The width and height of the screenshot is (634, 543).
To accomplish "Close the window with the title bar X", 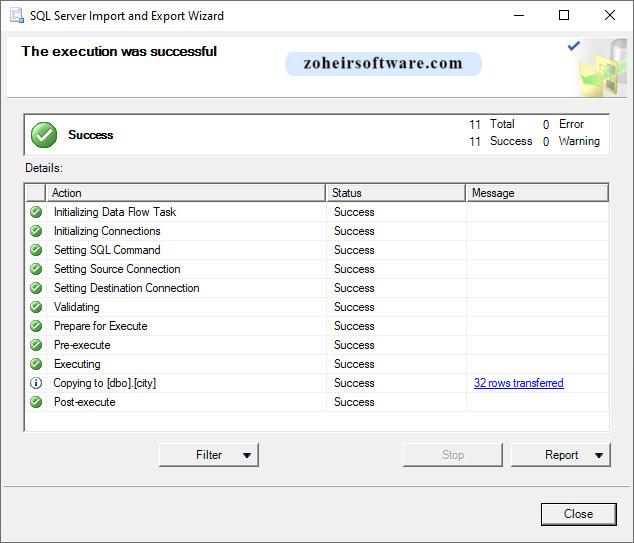I will 610,15.
